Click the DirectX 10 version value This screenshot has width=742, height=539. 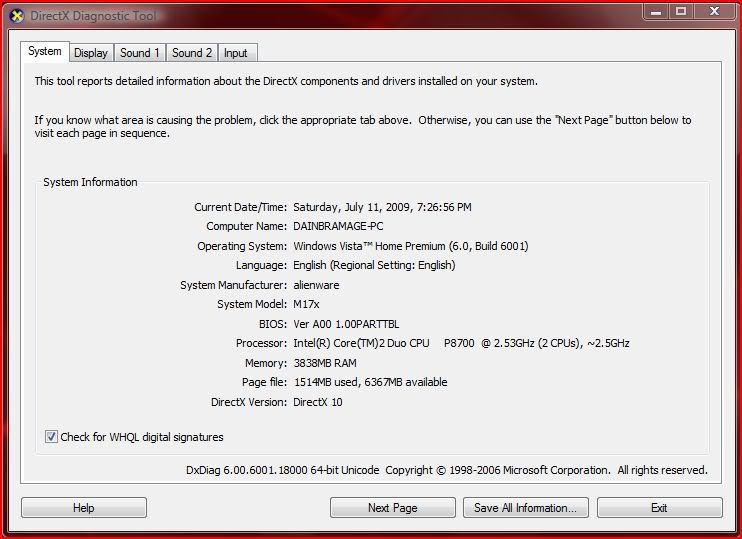coord(318,402)
